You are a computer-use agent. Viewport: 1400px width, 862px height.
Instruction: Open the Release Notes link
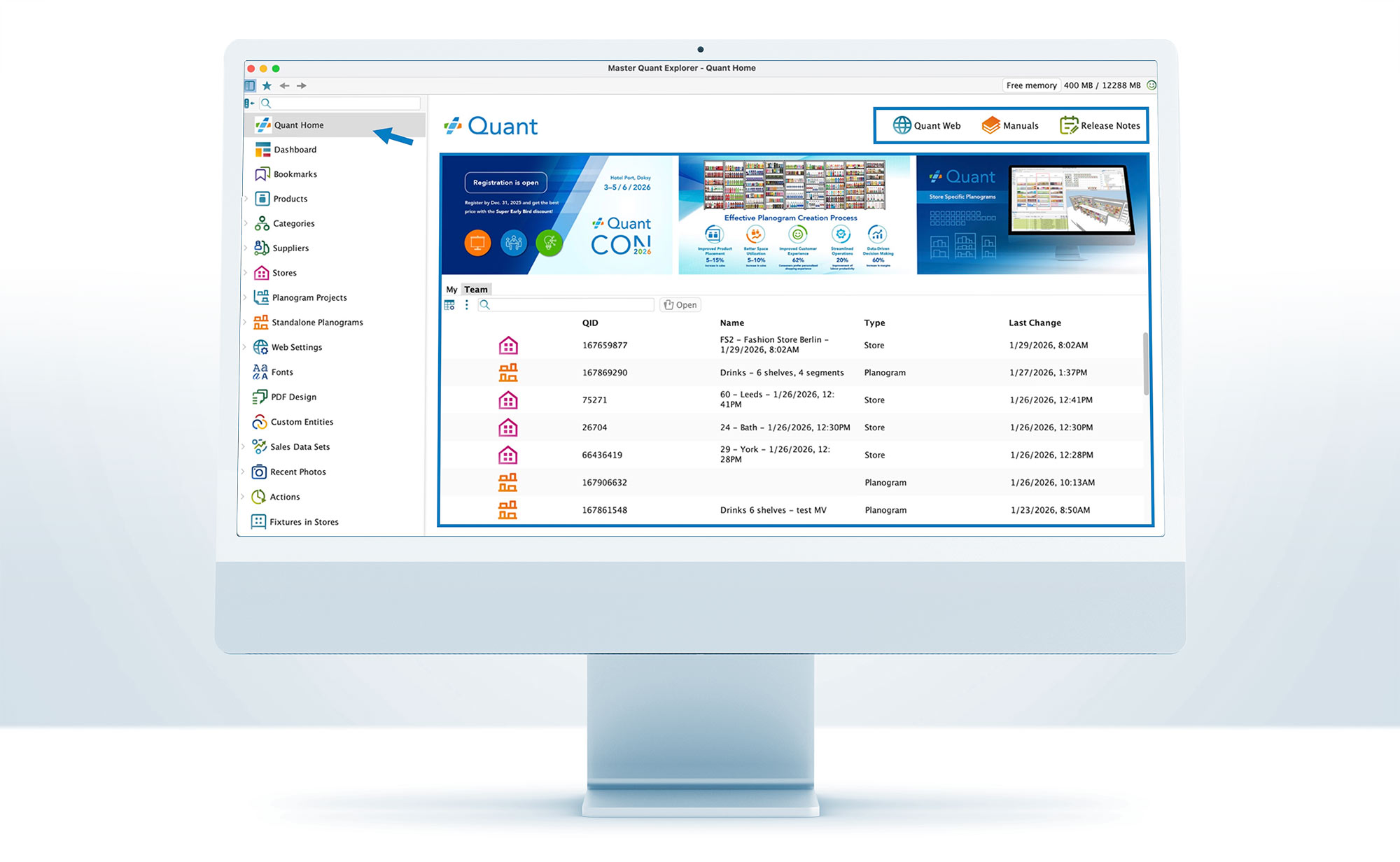1100,126
